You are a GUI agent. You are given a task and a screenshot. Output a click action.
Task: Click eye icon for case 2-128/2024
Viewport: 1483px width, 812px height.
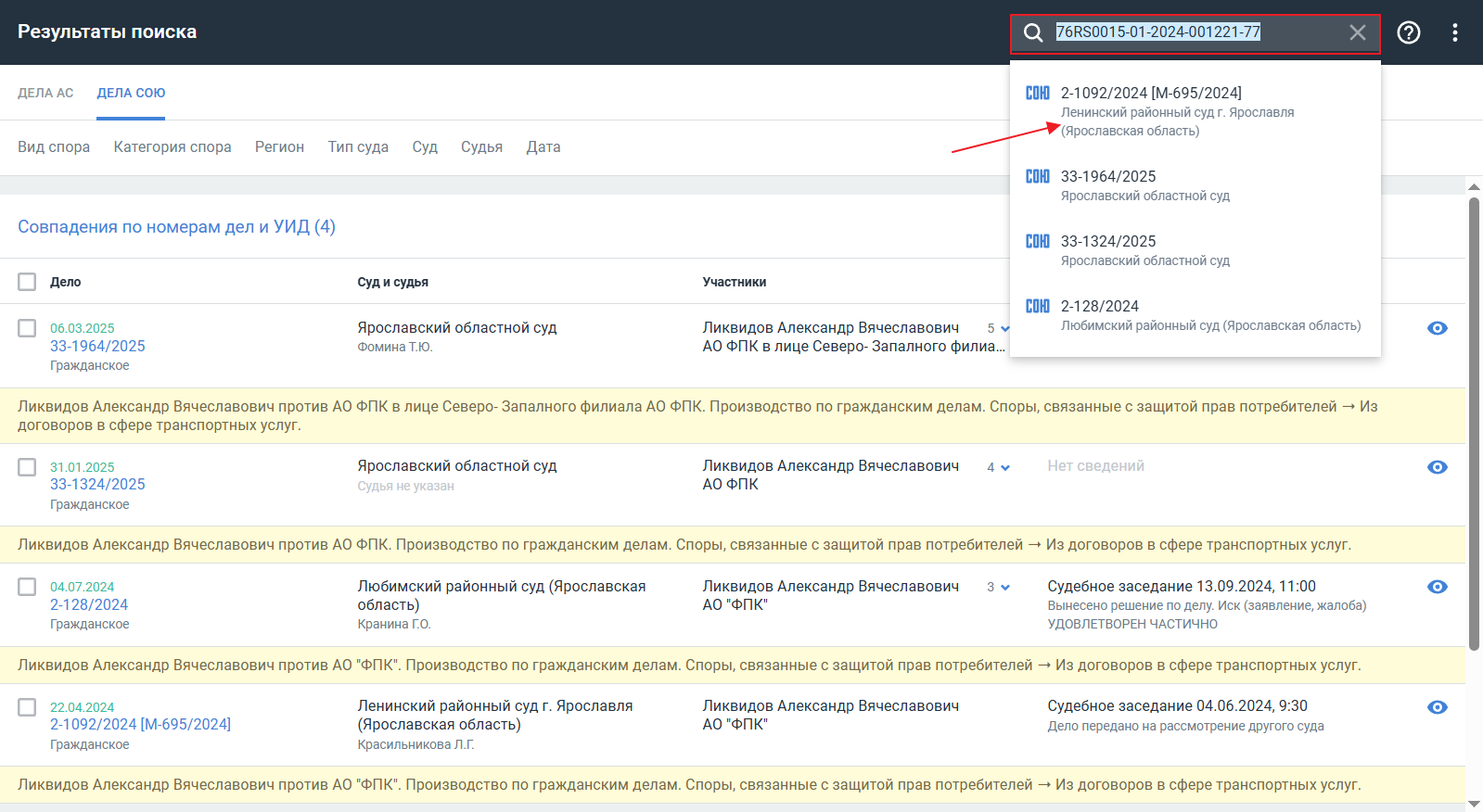pyautogui.click(x=1437, y=587)
